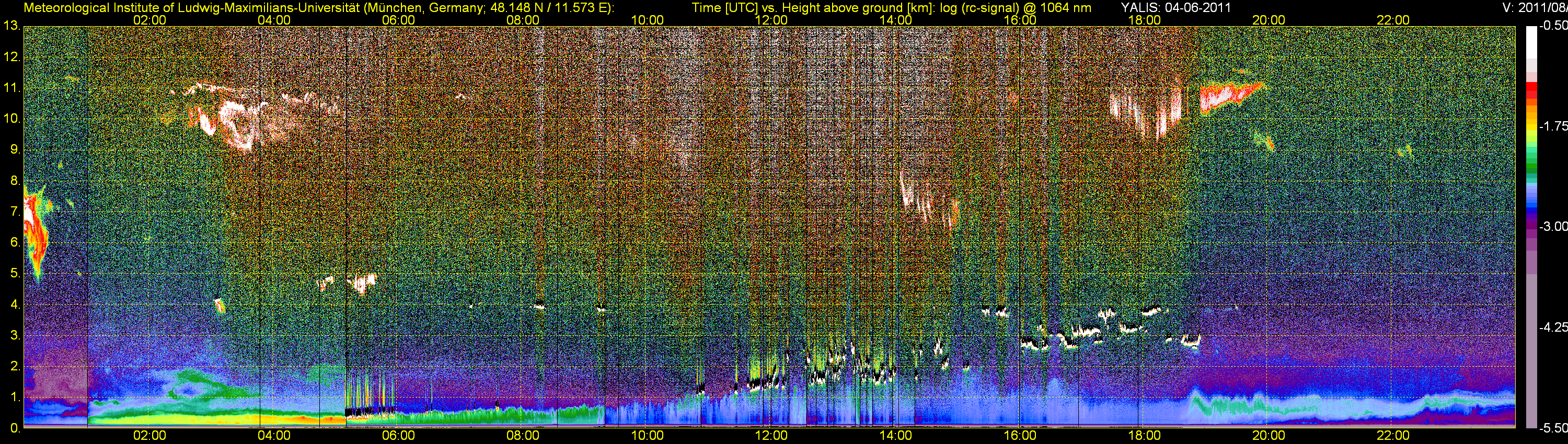Click the 06:00 label on the bottom time axis
The image size is (1568, 444).
pos(398,436)
